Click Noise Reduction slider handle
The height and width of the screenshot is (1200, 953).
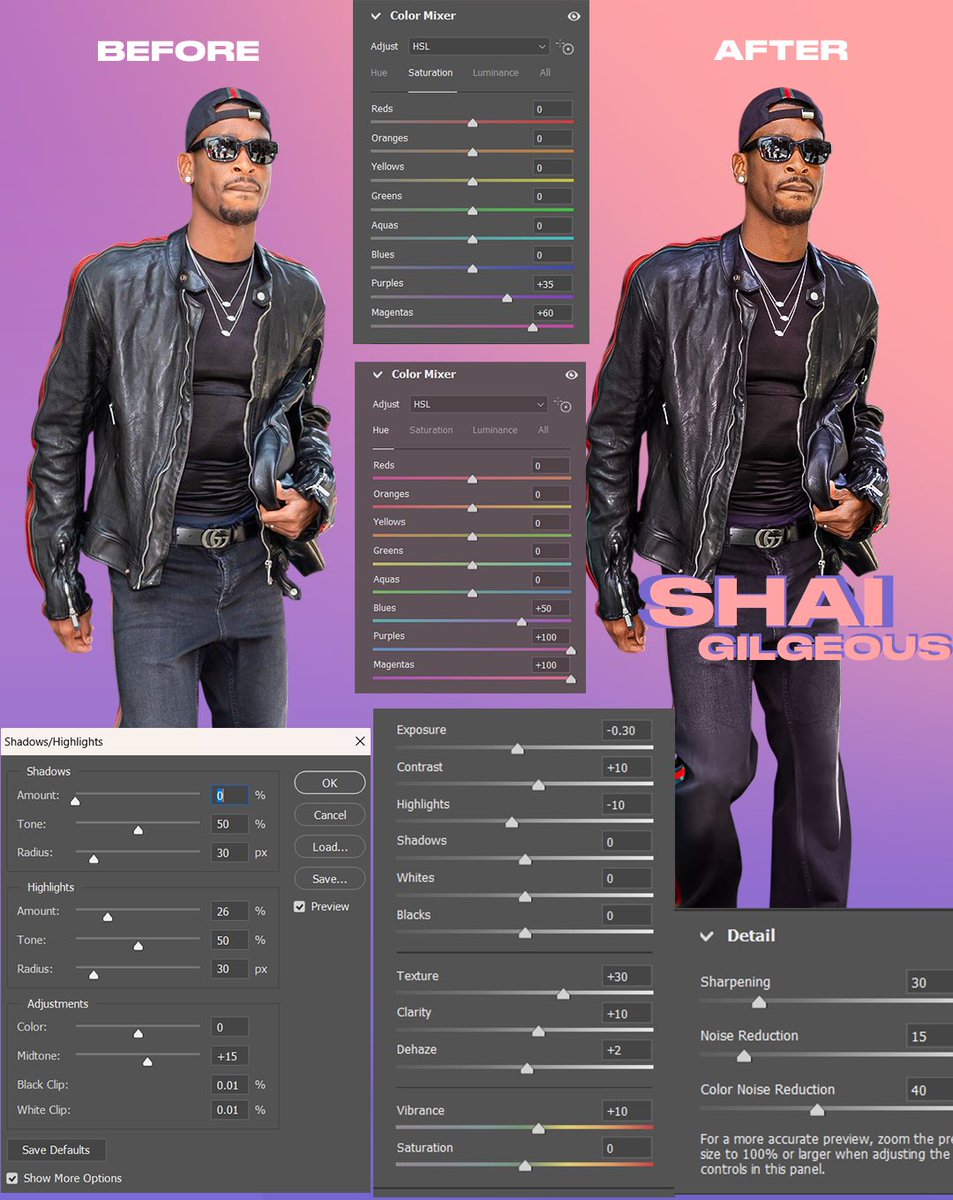click(743, 1056)
